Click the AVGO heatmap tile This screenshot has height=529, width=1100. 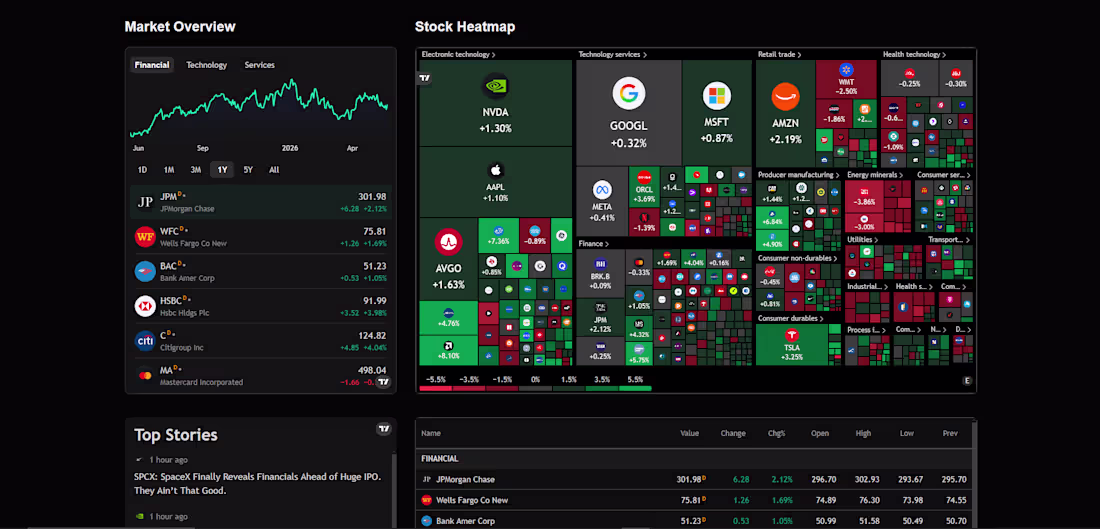448,258
